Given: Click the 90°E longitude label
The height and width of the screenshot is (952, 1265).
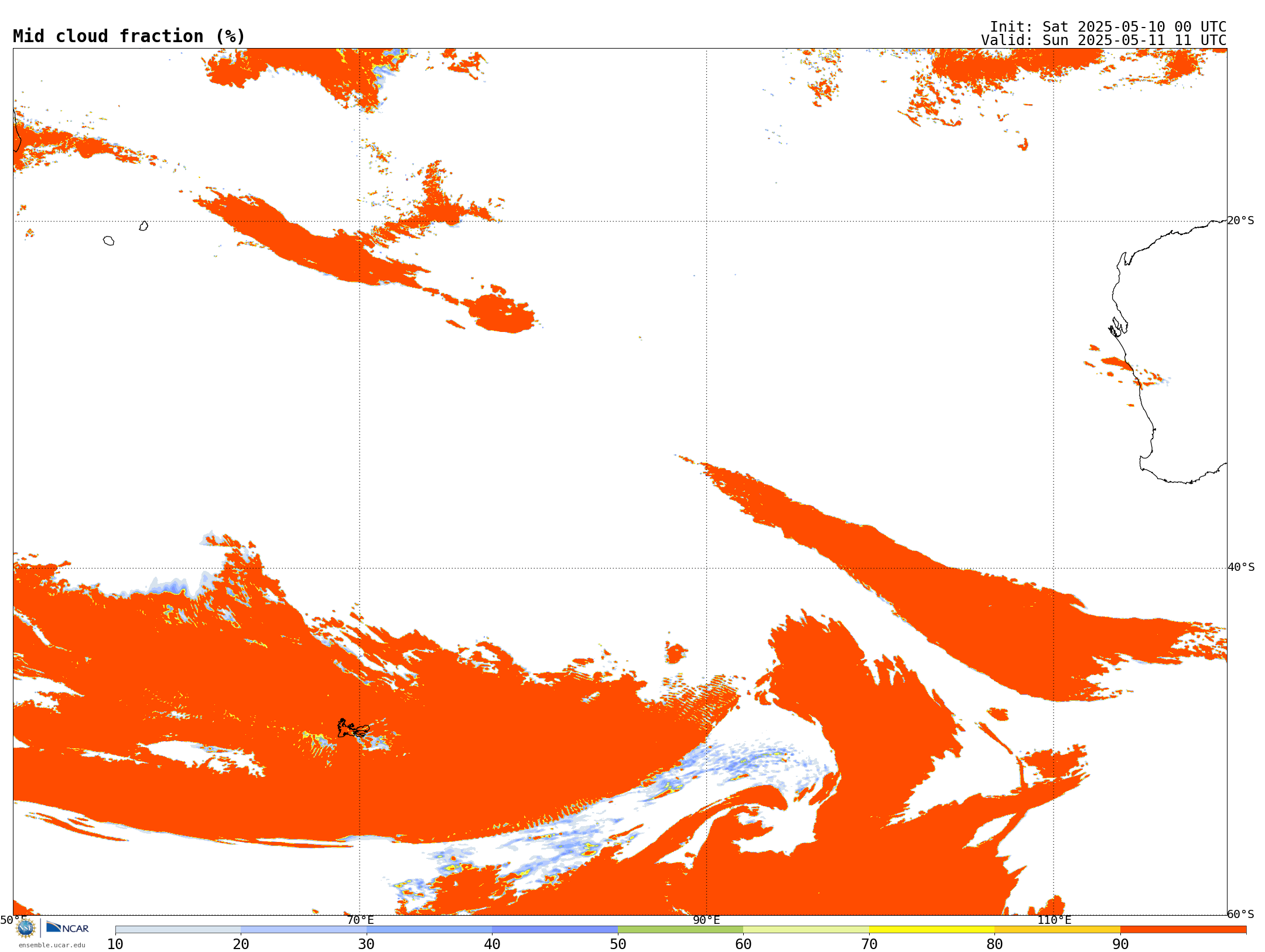Looking at the screenshot, I should pyautogui.click(x=706, y=920).
